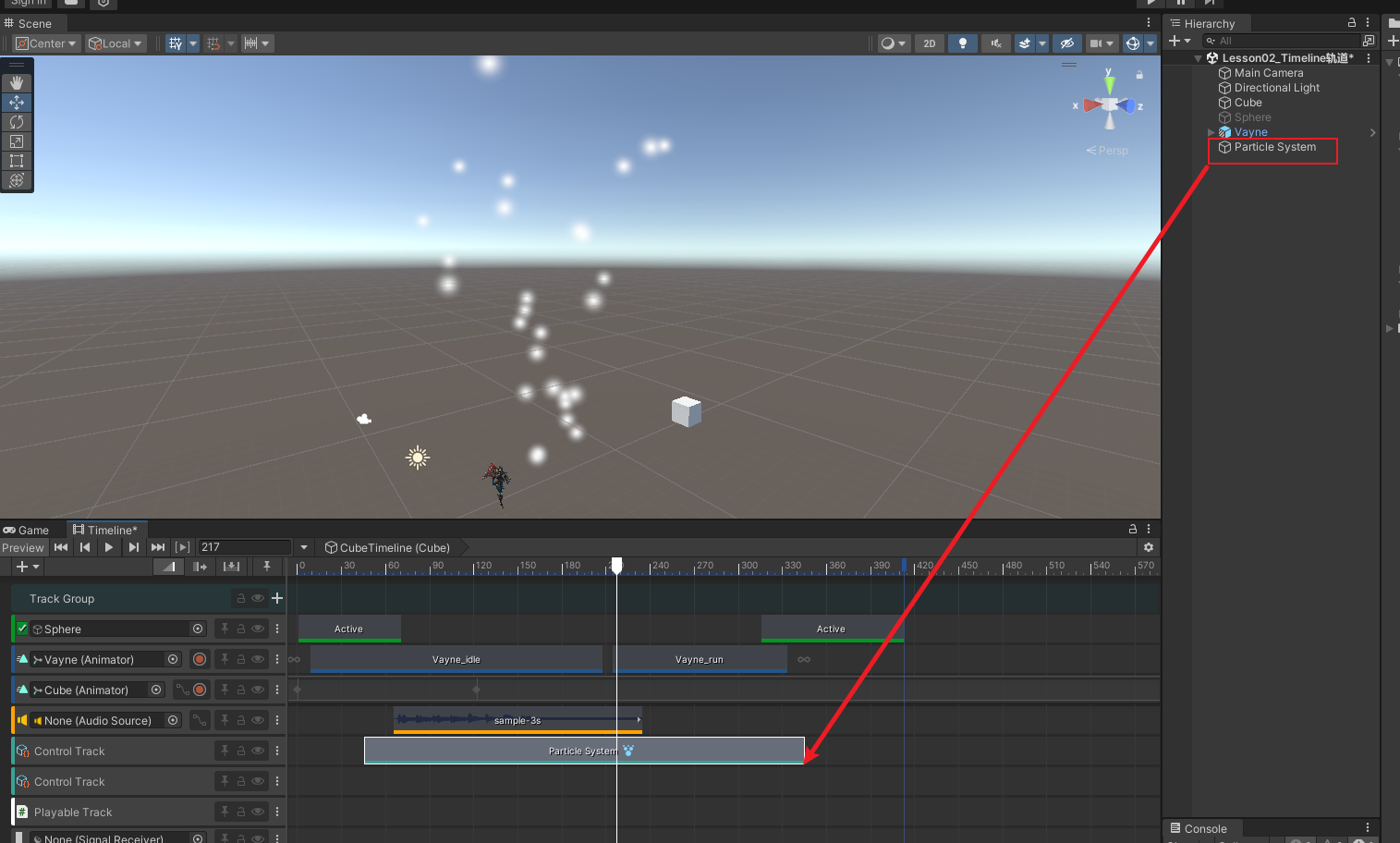The width and height of the screenshot is (1400, 843).
Task: Click record button on Vayne Animator track
Action: [x=200, y=659]
